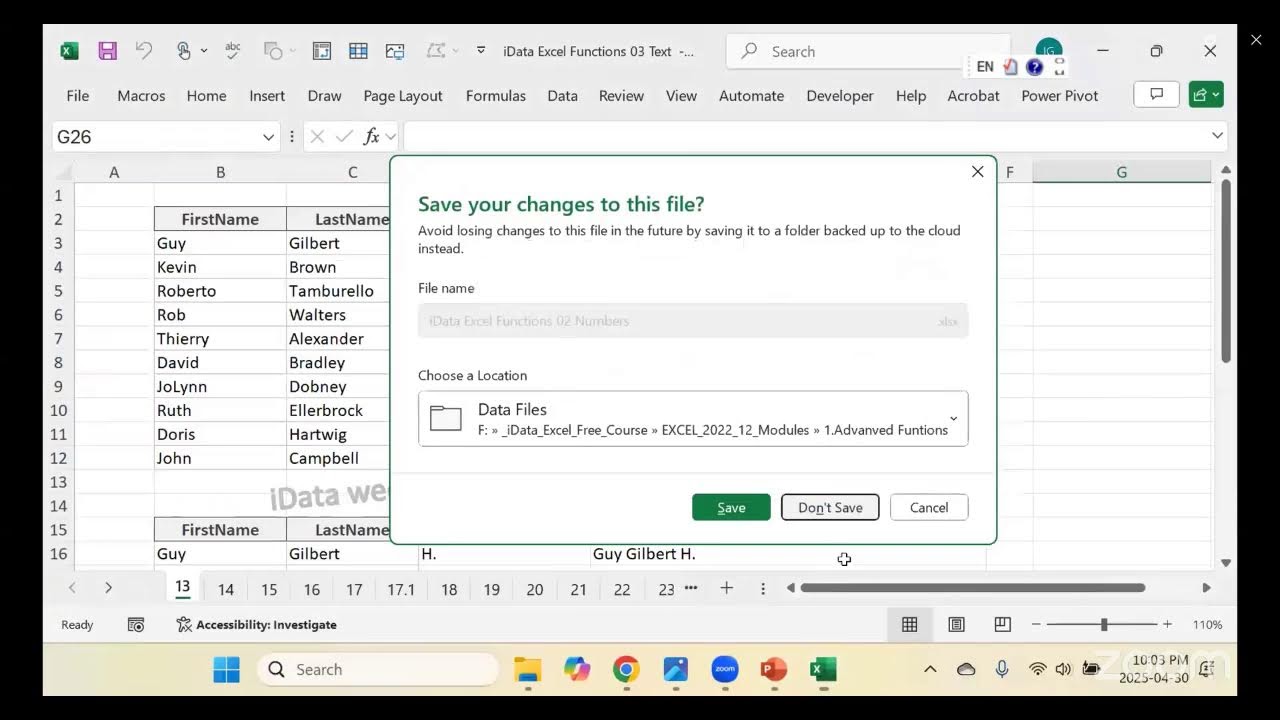Click Accessibility: Investigate in status bar
The height and width of the screenshot is (720, 1280).
coord(256,624)
